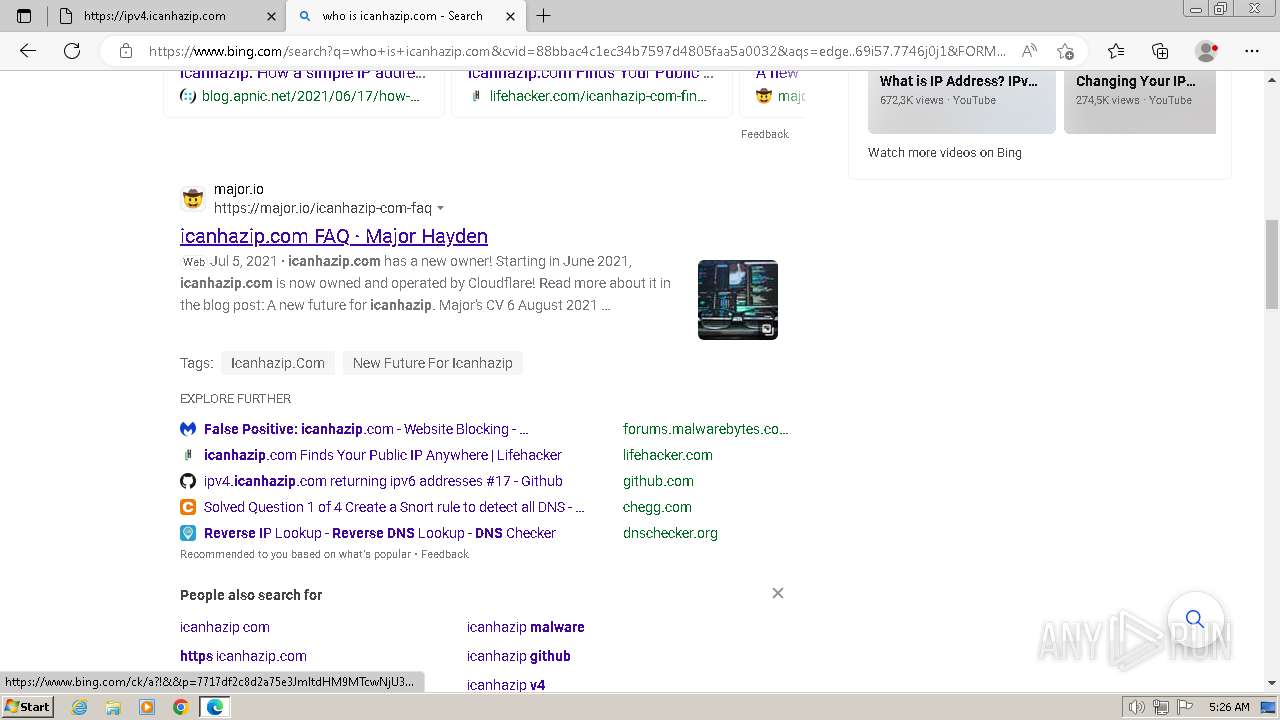Open False Positive icanhazip Website Blocking link
The width and height of the screenshot is (1280, 720).
click(x=366, y=429)
